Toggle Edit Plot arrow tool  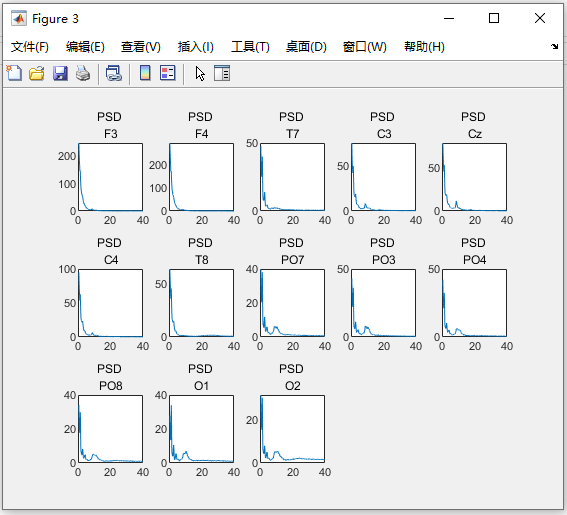point(200,73)
